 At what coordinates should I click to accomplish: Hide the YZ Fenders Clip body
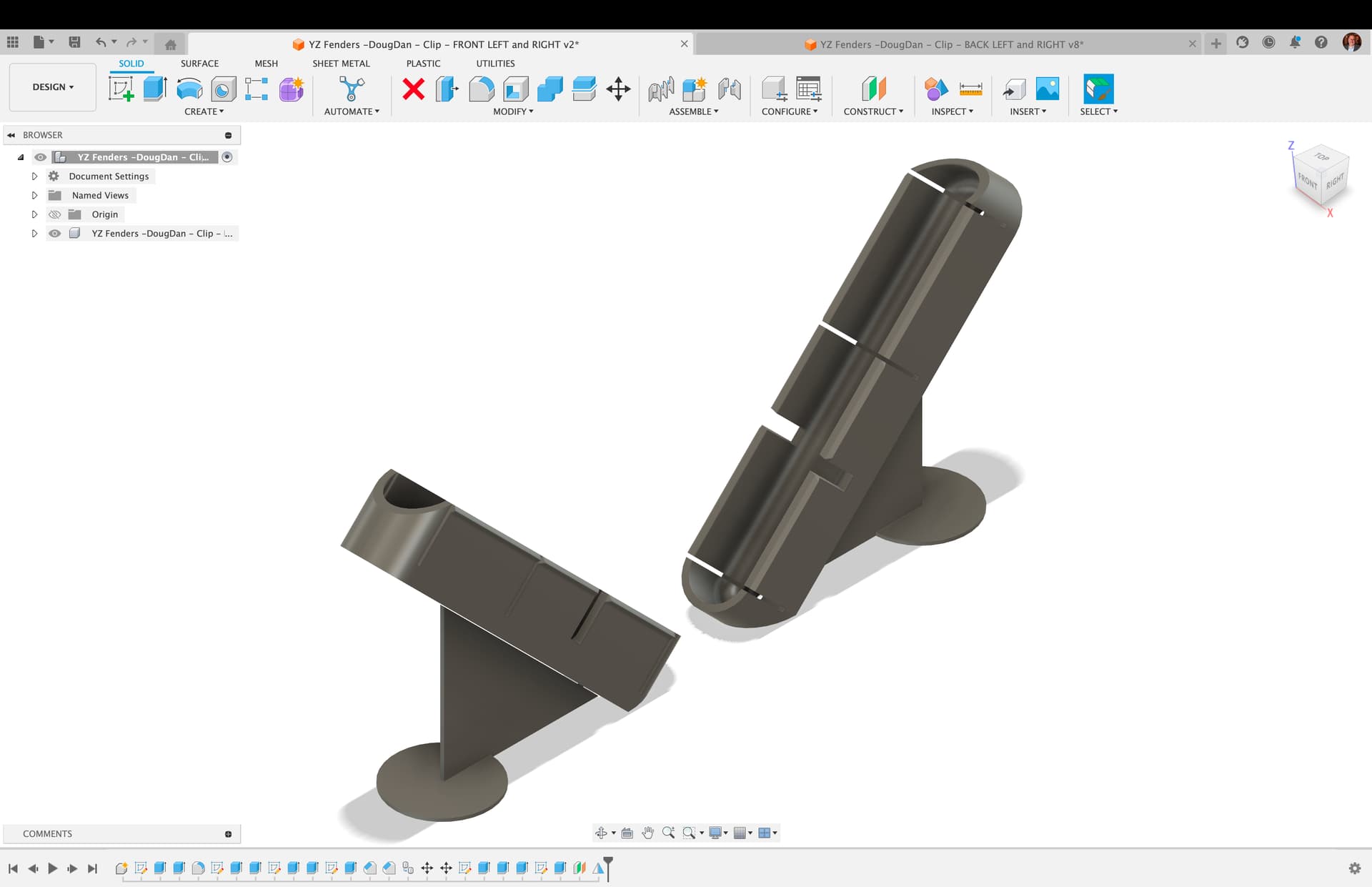click(54, 234)
